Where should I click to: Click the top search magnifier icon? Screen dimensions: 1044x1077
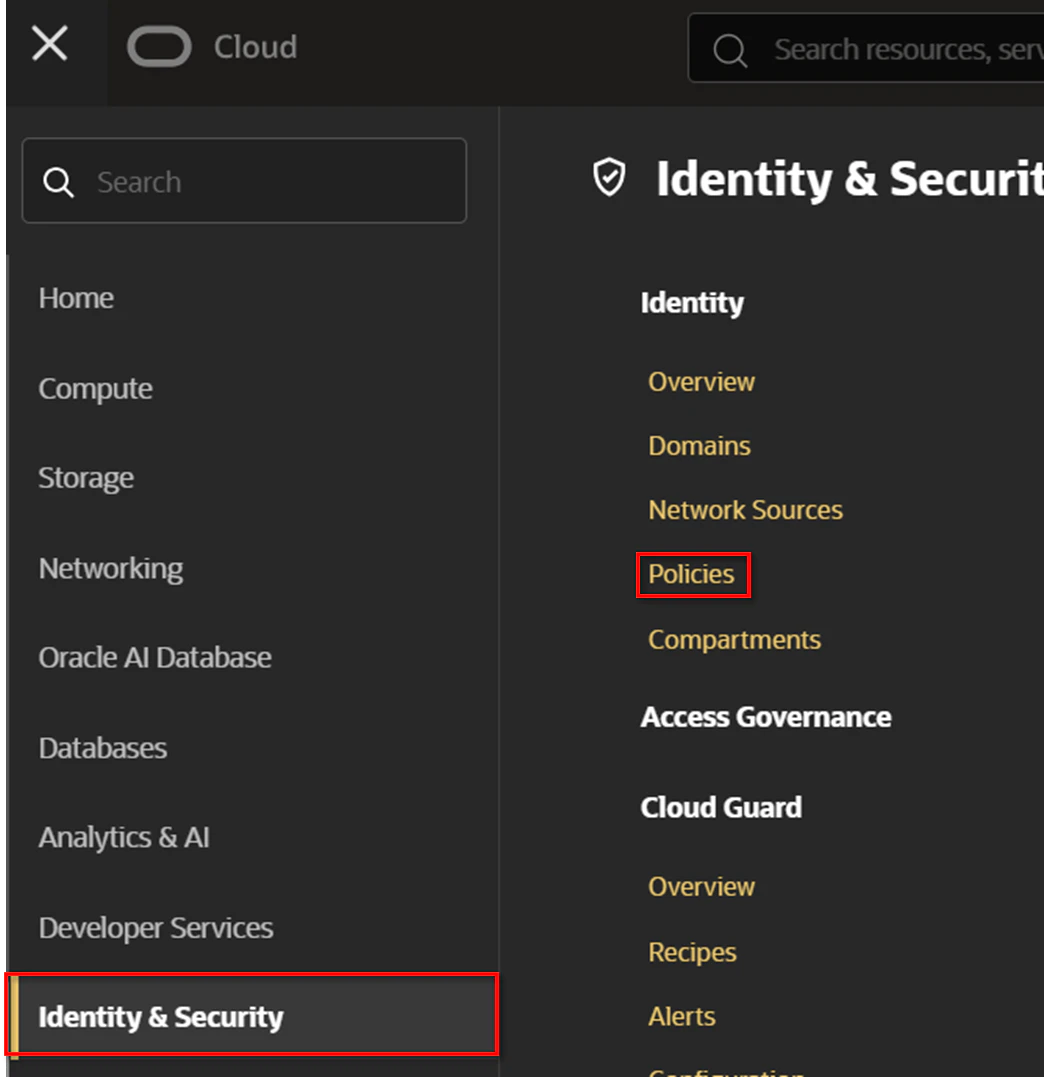(729, 50)
